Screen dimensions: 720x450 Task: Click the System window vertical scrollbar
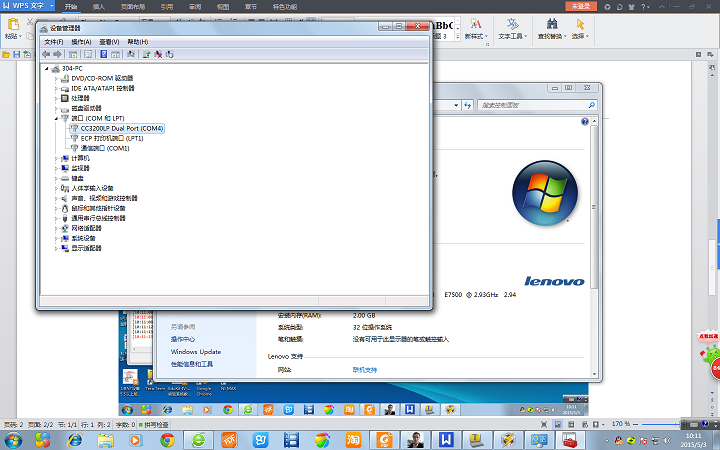tap(594, 207)
